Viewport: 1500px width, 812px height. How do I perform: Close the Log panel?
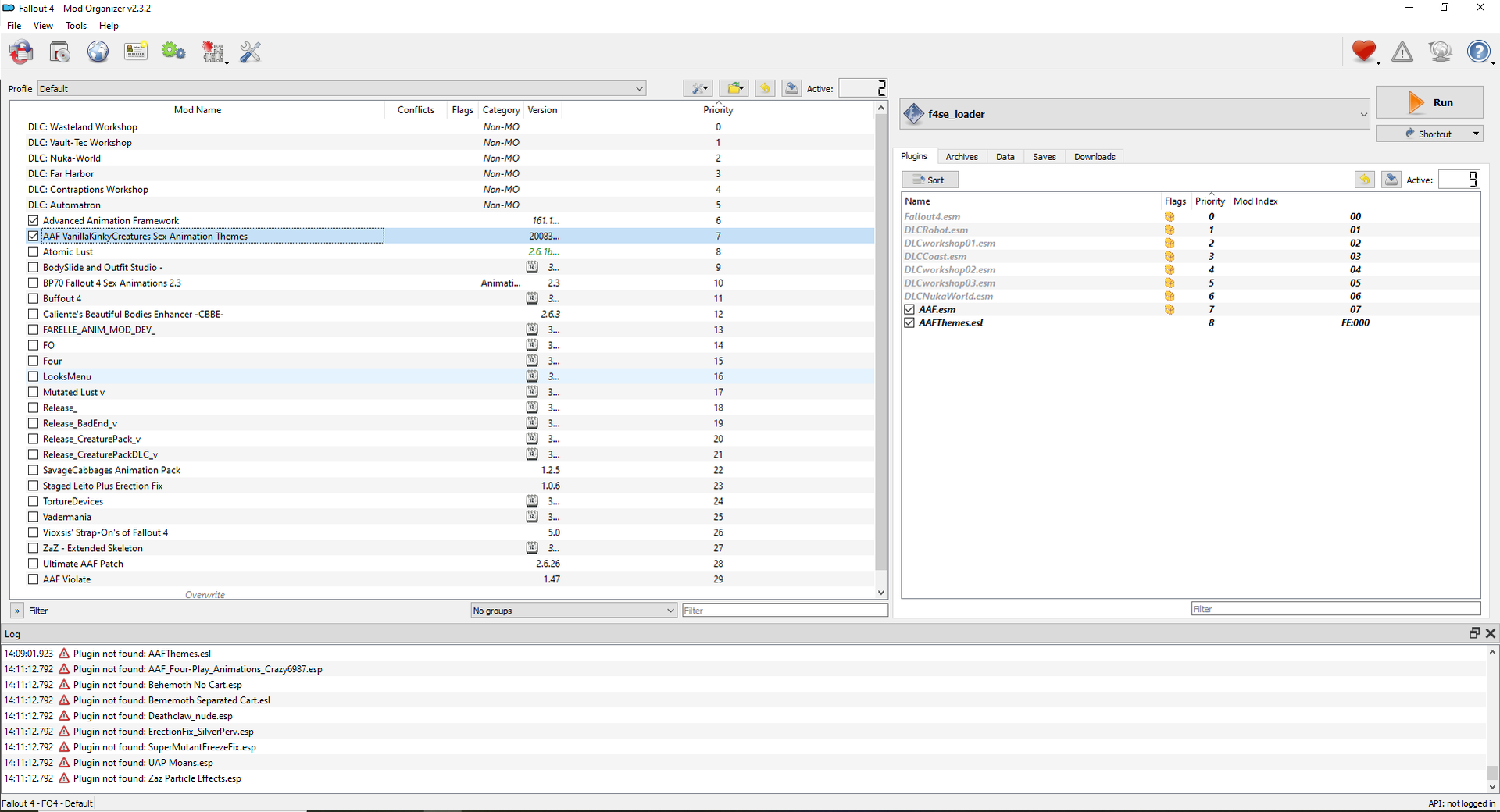pos(1490,633)
